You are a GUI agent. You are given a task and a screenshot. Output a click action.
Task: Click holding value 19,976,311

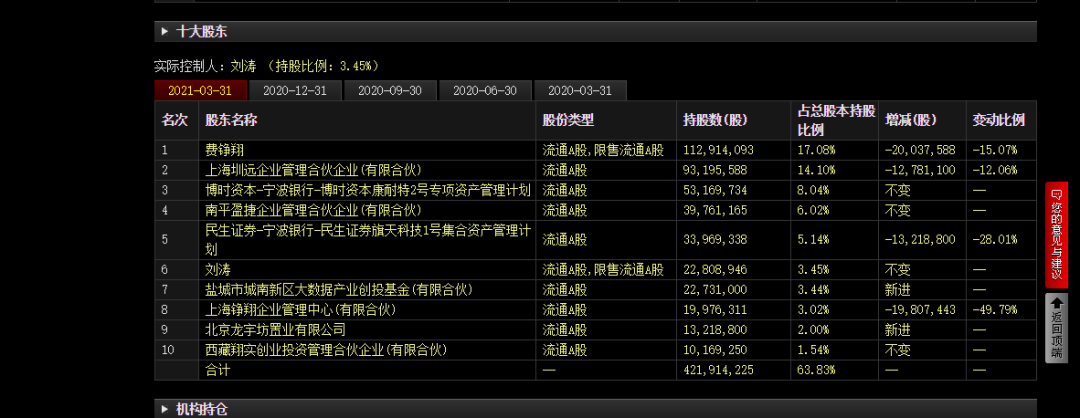point(715,310)
